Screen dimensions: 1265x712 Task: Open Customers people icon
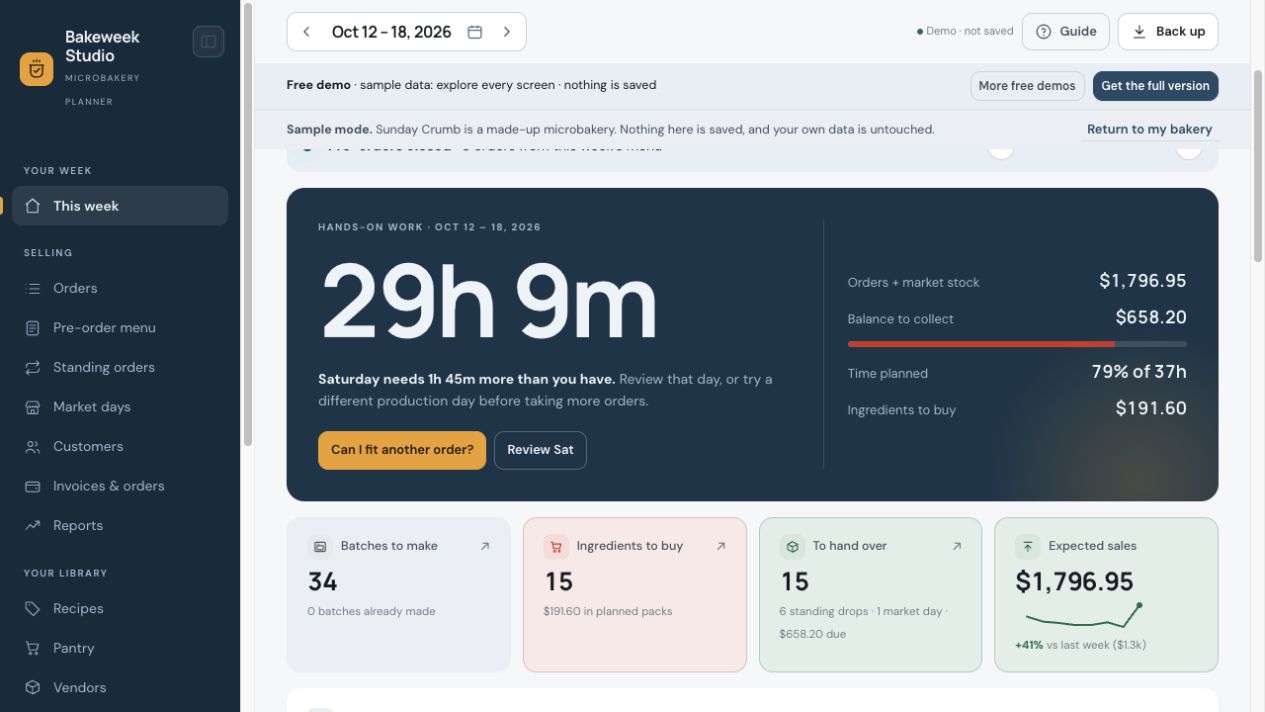tap(33, 447)
